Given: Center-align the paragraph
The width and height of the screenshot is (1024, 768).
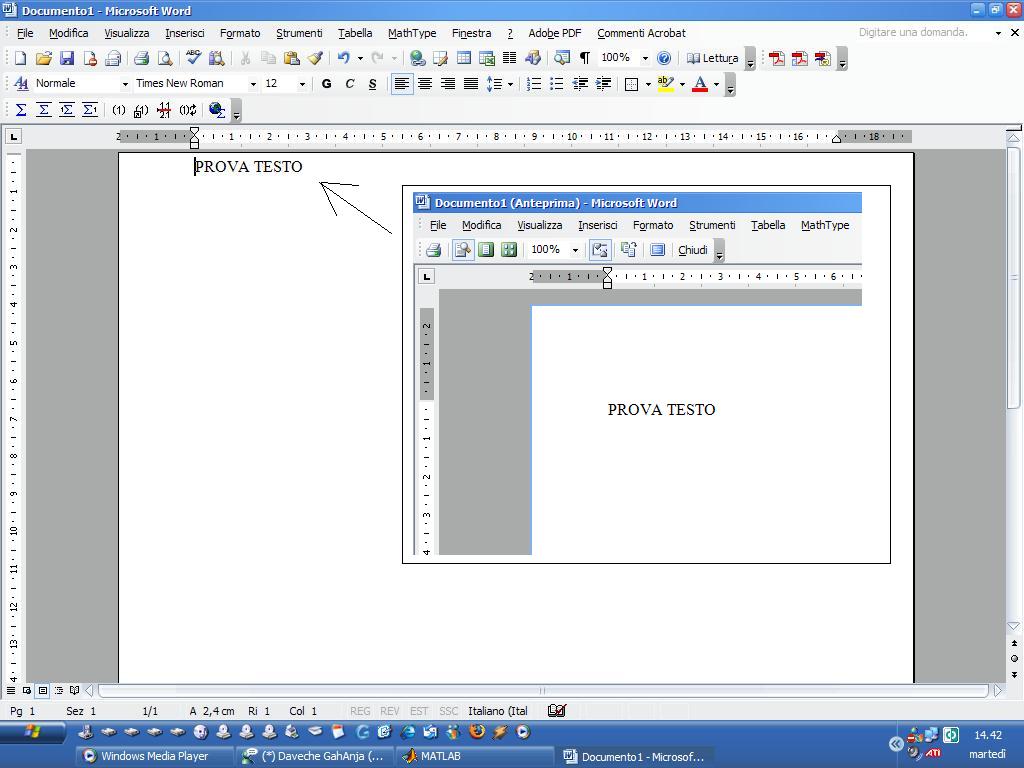Looking at the screenshot, I should click(x=424, y=84).
